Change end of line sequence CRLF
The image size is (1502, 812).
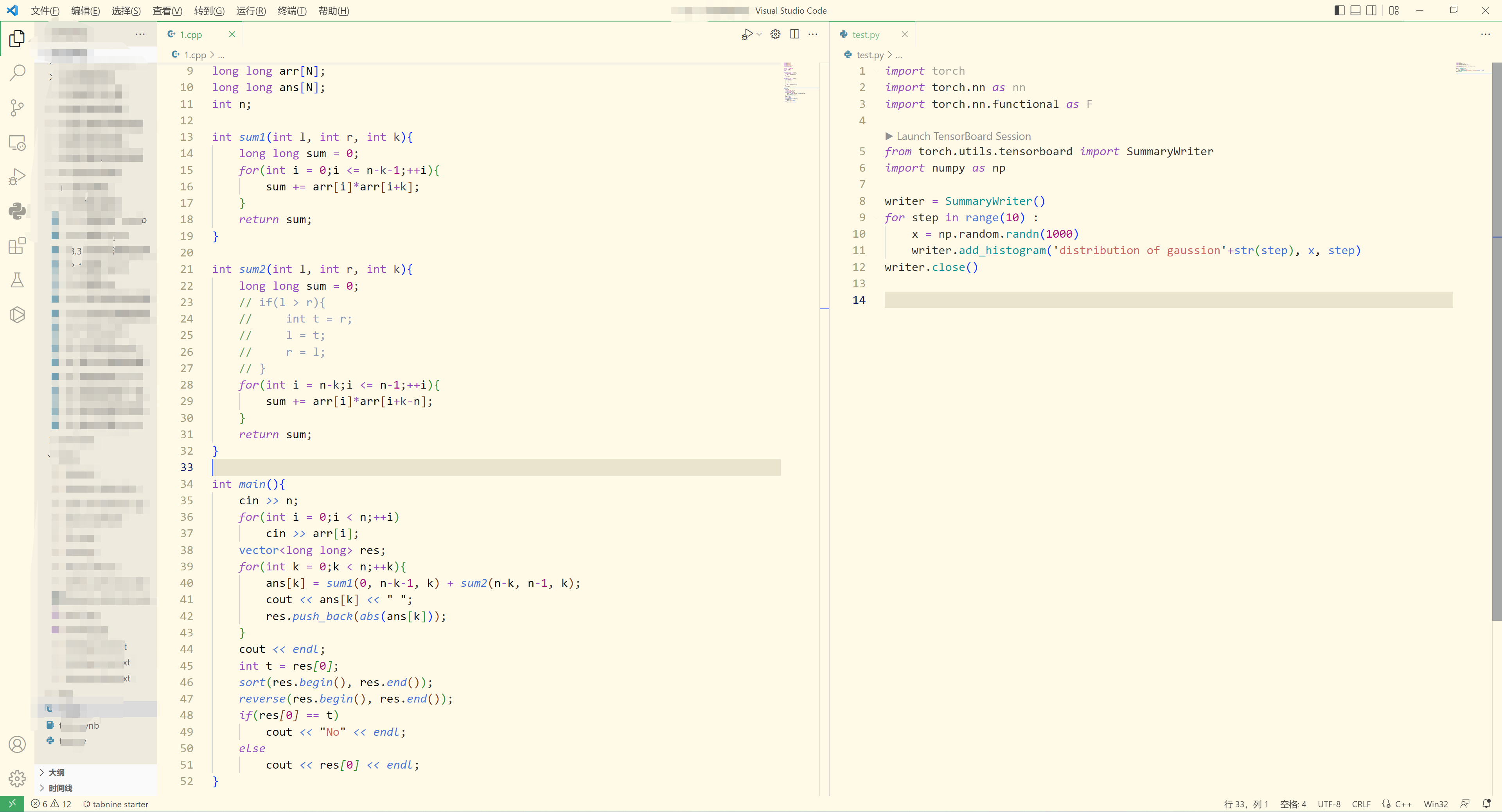1361,804
